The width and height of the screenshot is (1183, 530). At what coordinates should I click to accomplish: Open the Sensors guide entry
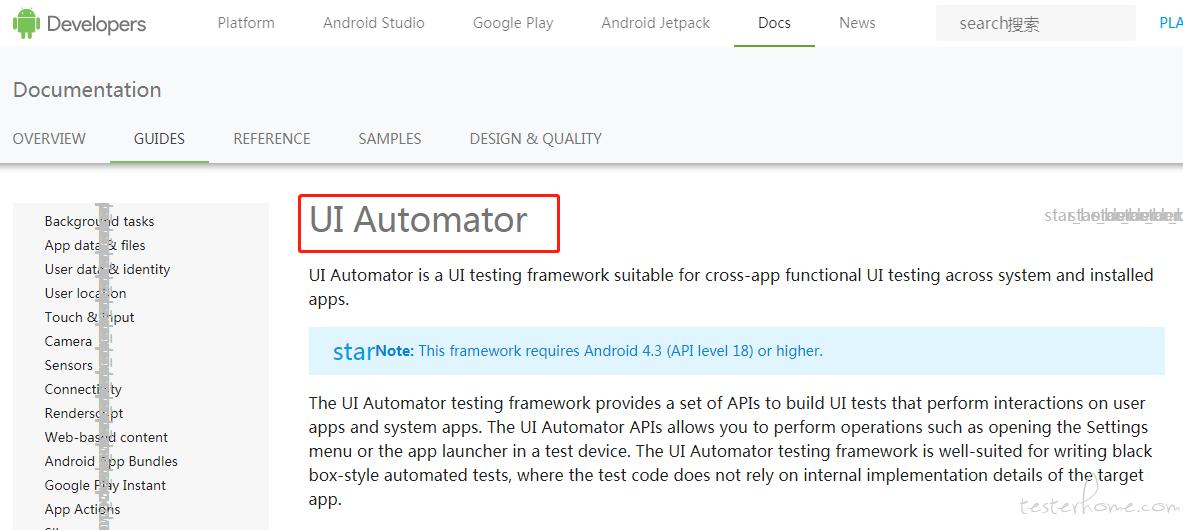click(x=69, y=365)
